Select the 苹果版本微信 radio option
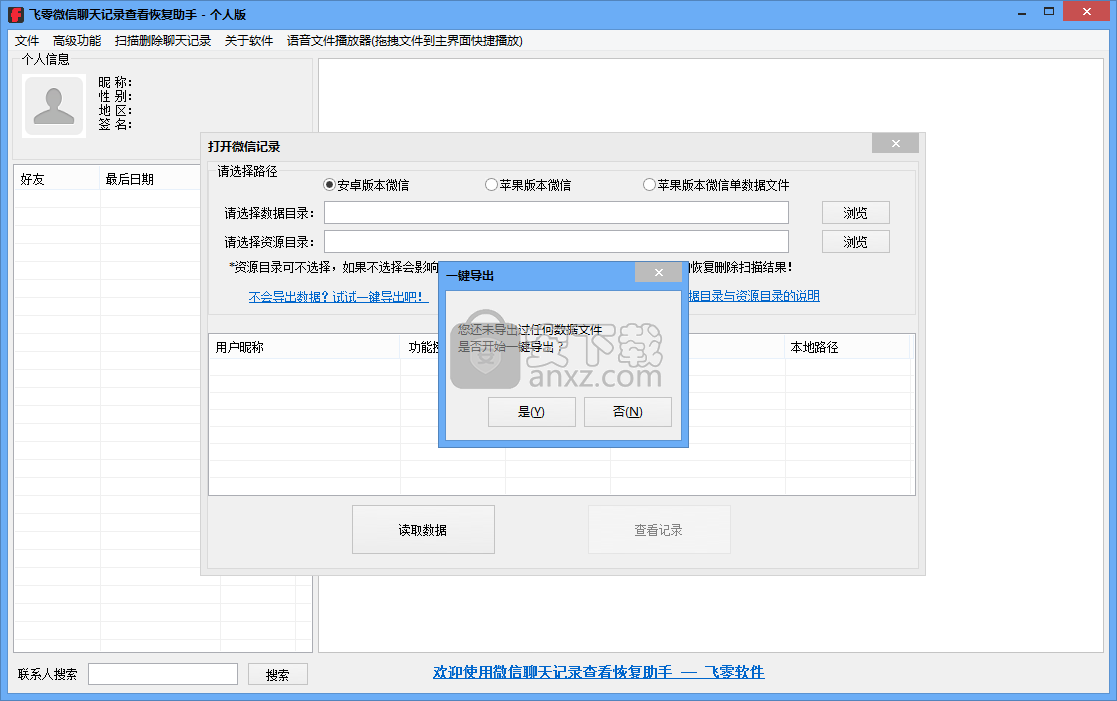 click(x=528, y=185)
